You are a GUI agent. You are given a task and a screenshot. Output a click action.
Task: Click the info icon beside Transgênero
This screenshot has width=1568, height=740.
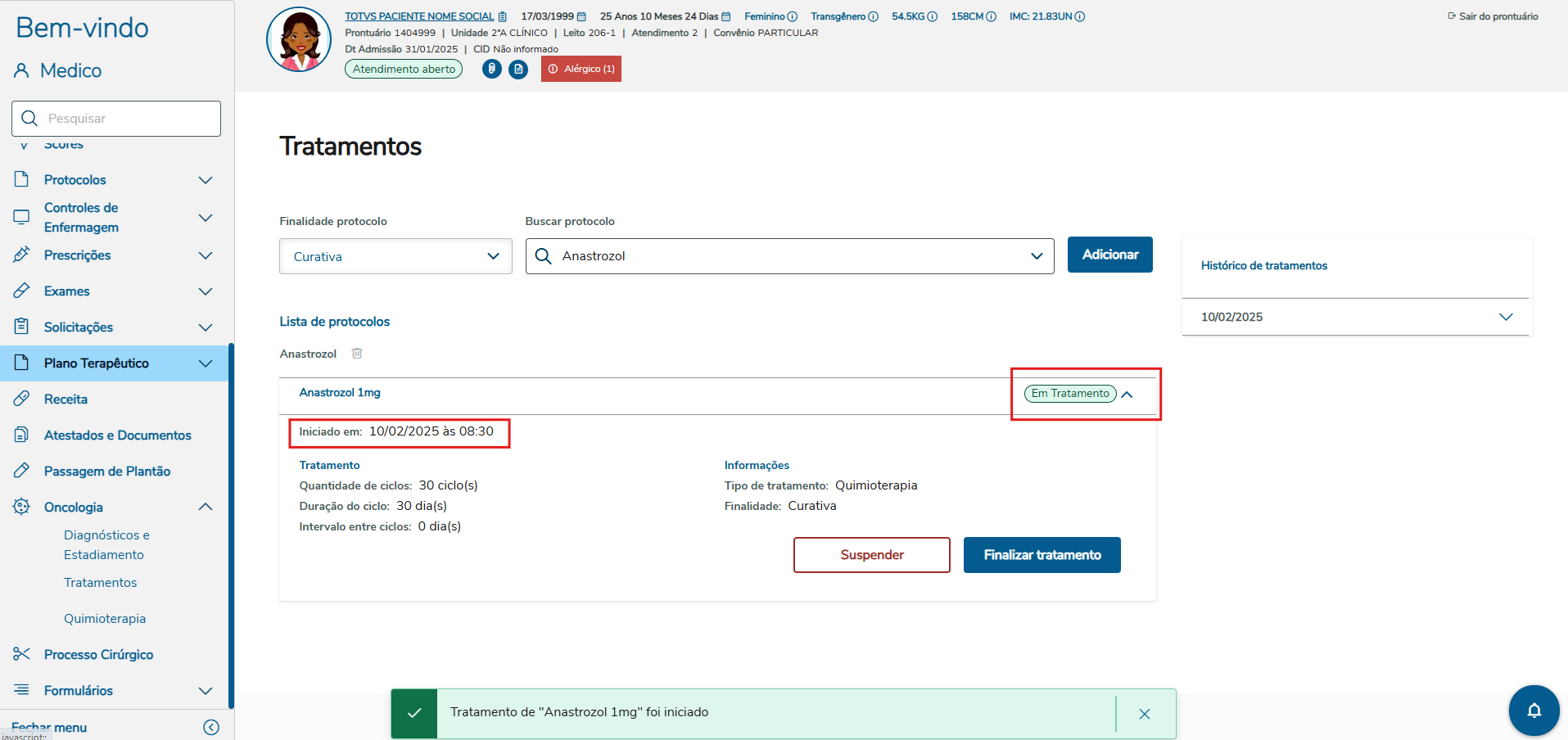873,16
